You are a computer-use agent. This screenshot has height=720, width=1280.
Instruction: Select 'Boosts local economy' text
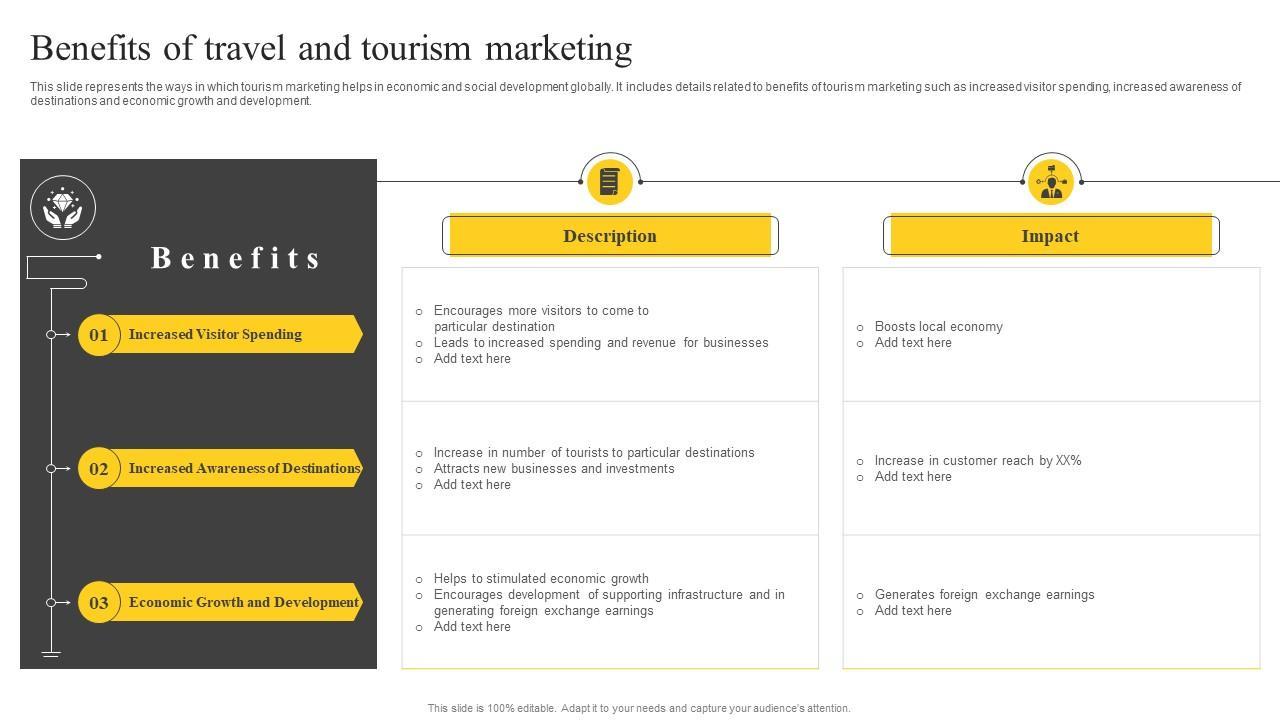pyautogui.click(x=938, y=327)
